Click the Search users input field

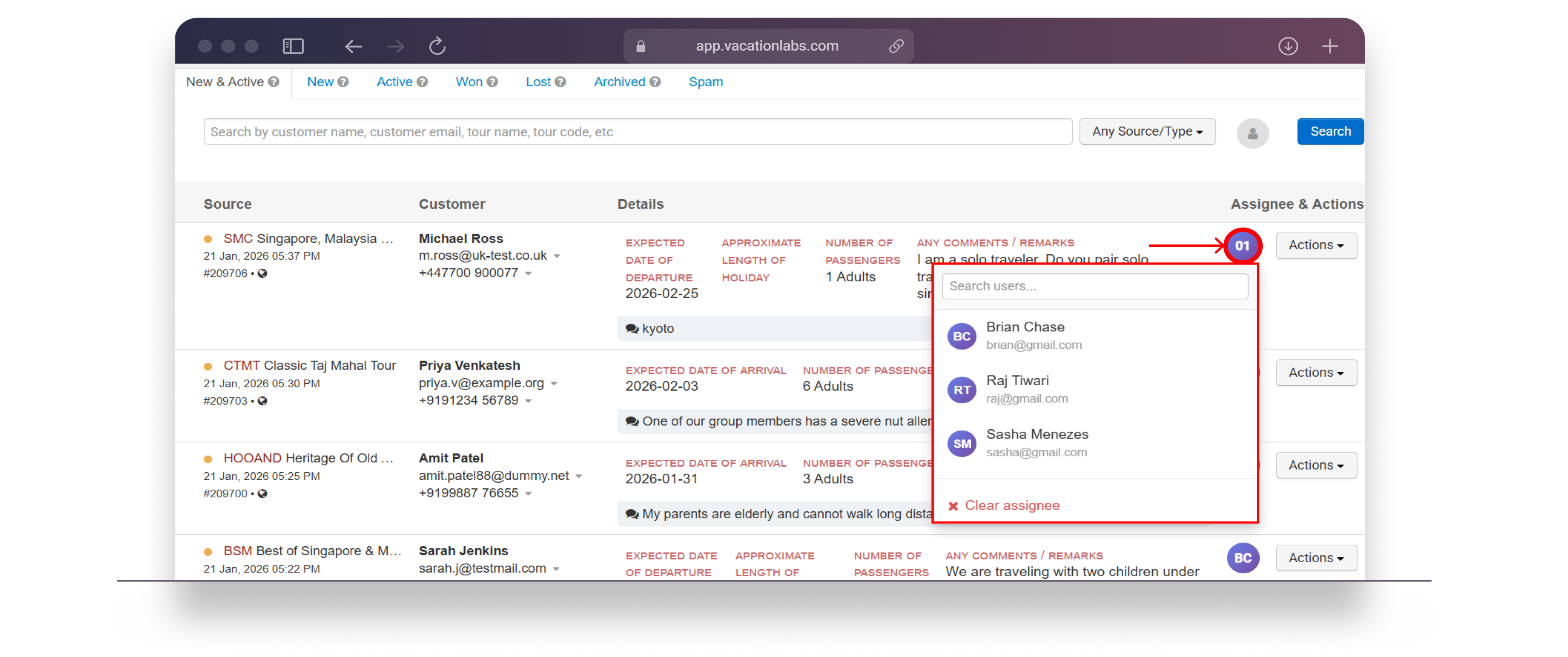[x=1094, y=286]
